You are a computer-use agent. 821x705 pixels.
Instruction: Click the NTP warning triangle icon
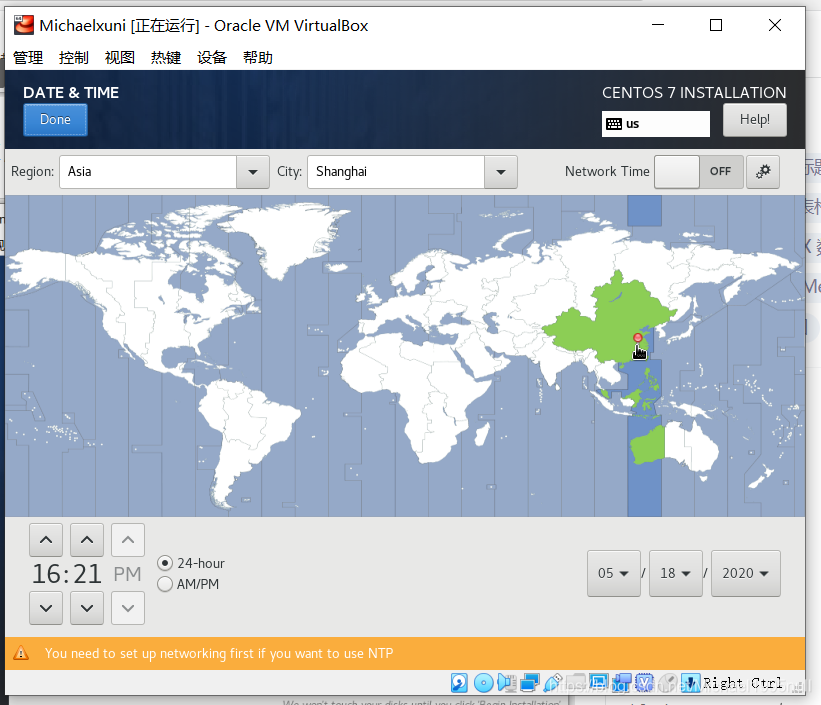[21, 653]
